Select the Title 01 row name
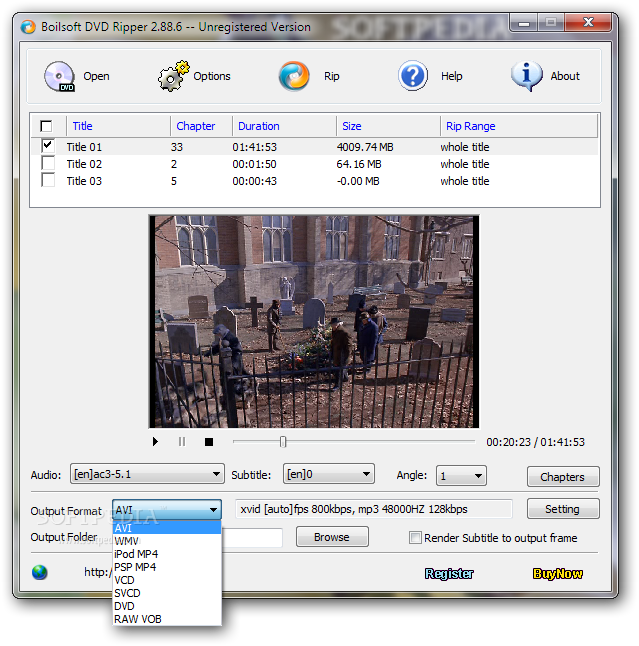The height and width of the screenshot is (646, 639). [x=84, y=147]
